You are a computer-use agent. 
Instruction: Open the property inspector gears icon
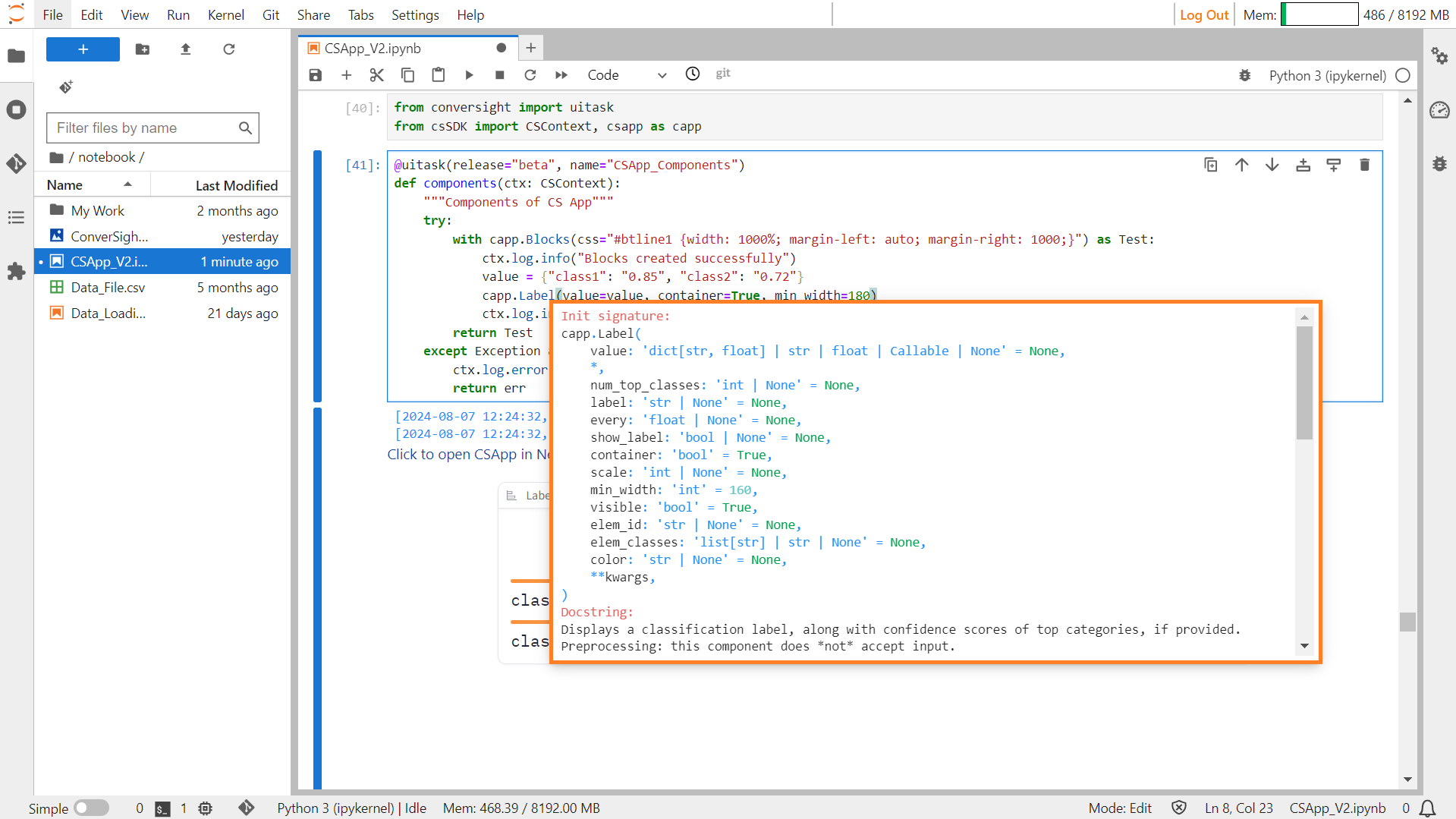pyautogui.click(x=1439, y=55)
